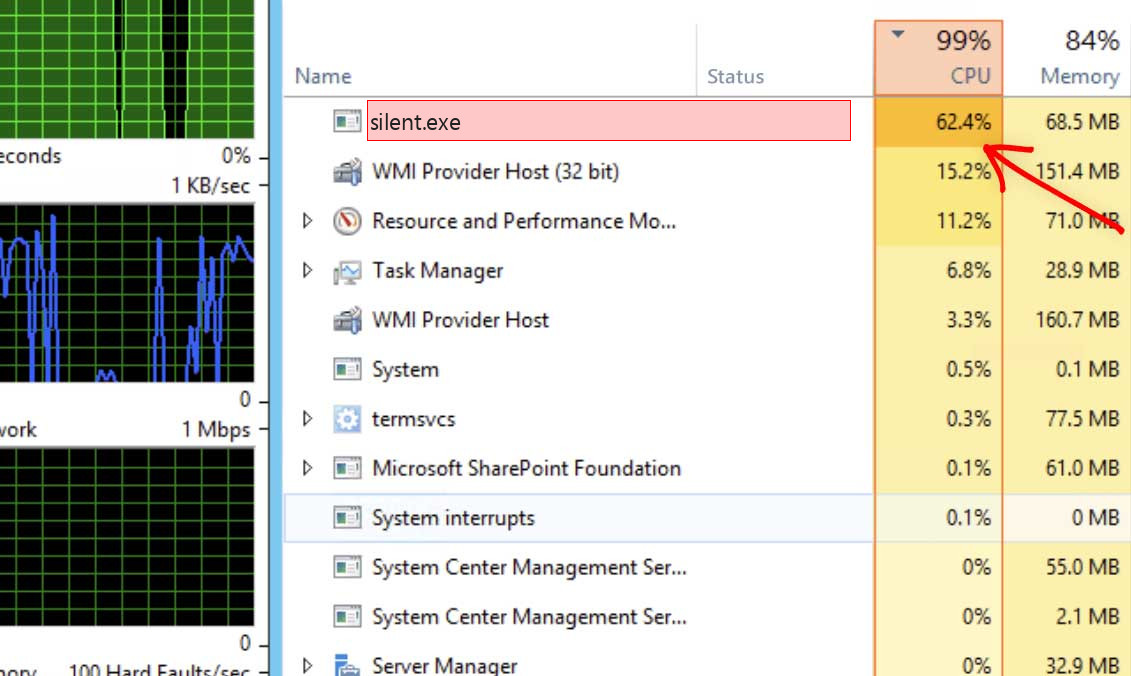
Task: Click the termsvcs service gear icon
Action: pos(348,419)
